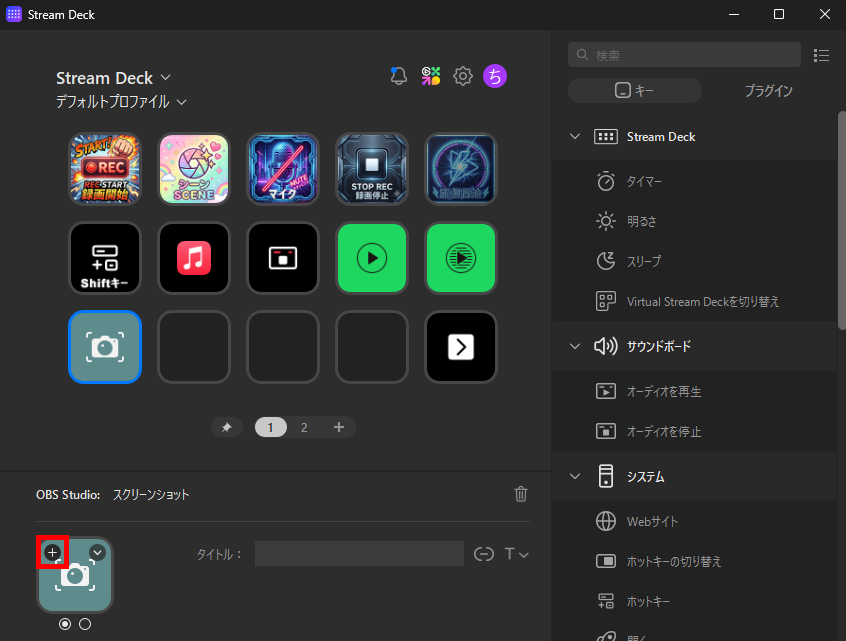Viewport: 846px width, 641px height.
Task: Select the stop audio key in grid
Action: coord(283,258)
